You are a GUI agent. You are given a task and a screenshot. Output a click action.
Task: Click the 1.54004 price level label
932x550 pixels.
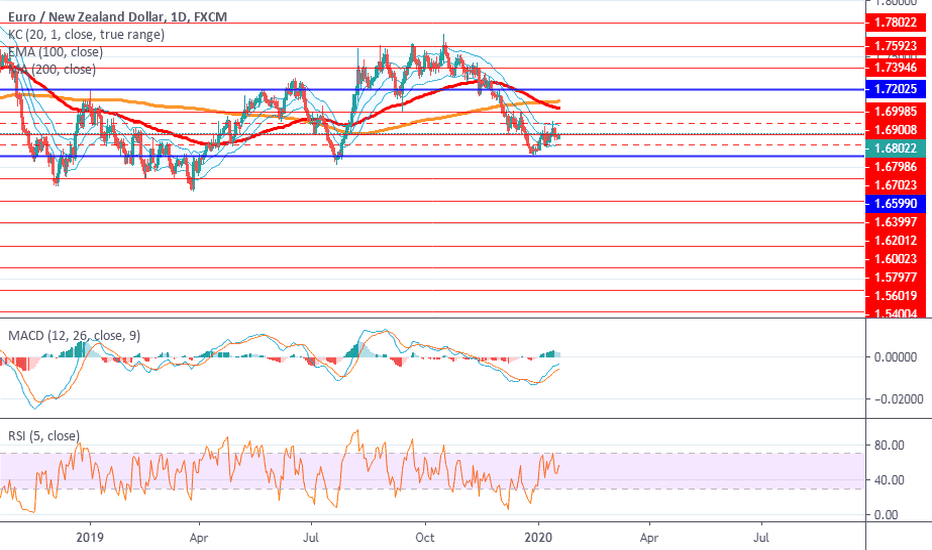point(897,314)
